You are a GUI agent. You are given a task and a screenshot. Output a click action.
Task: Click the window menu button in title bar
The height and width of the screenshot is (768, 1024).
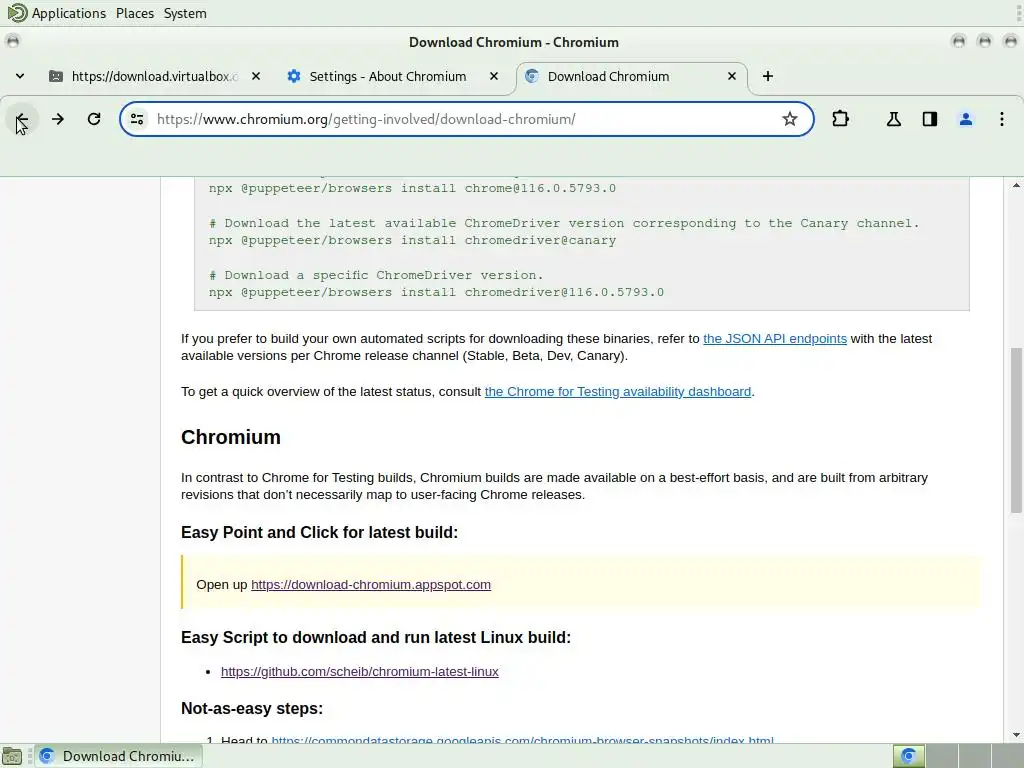[x=12, y=42]
